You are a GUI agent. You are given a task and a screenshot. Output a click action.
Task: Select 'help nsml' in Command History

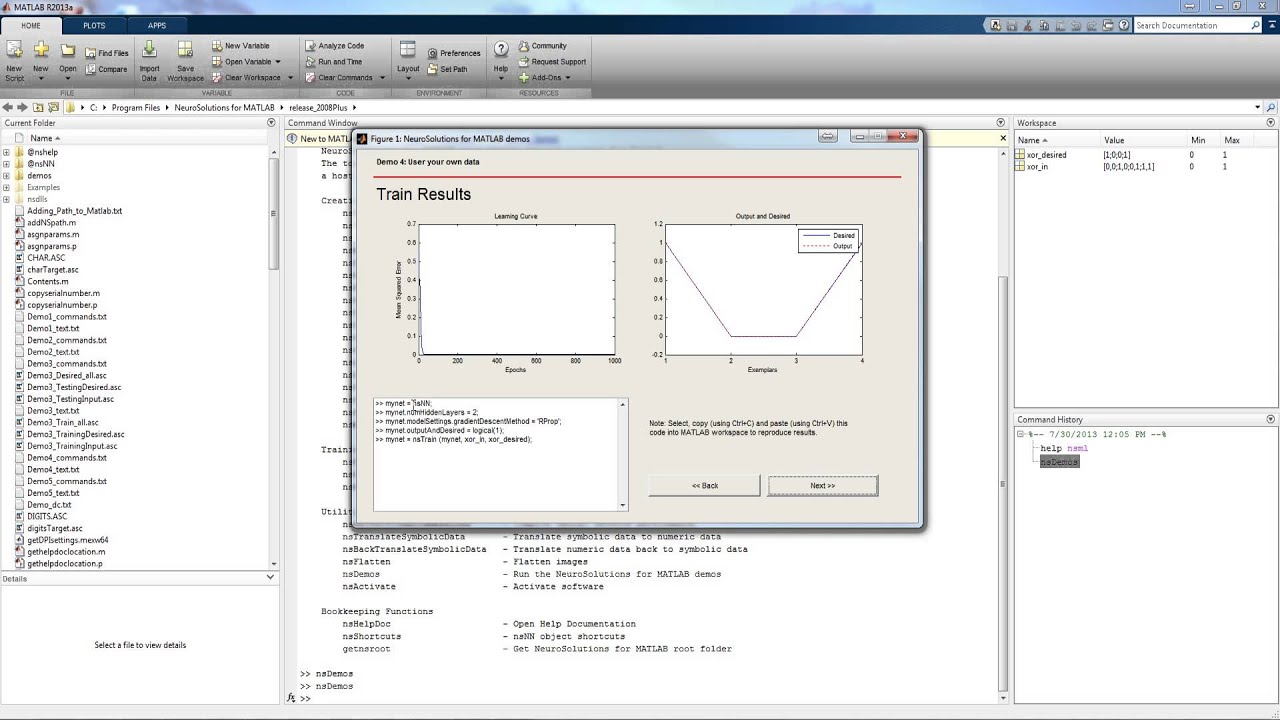pyautogui.click(x=1064, y=448)
